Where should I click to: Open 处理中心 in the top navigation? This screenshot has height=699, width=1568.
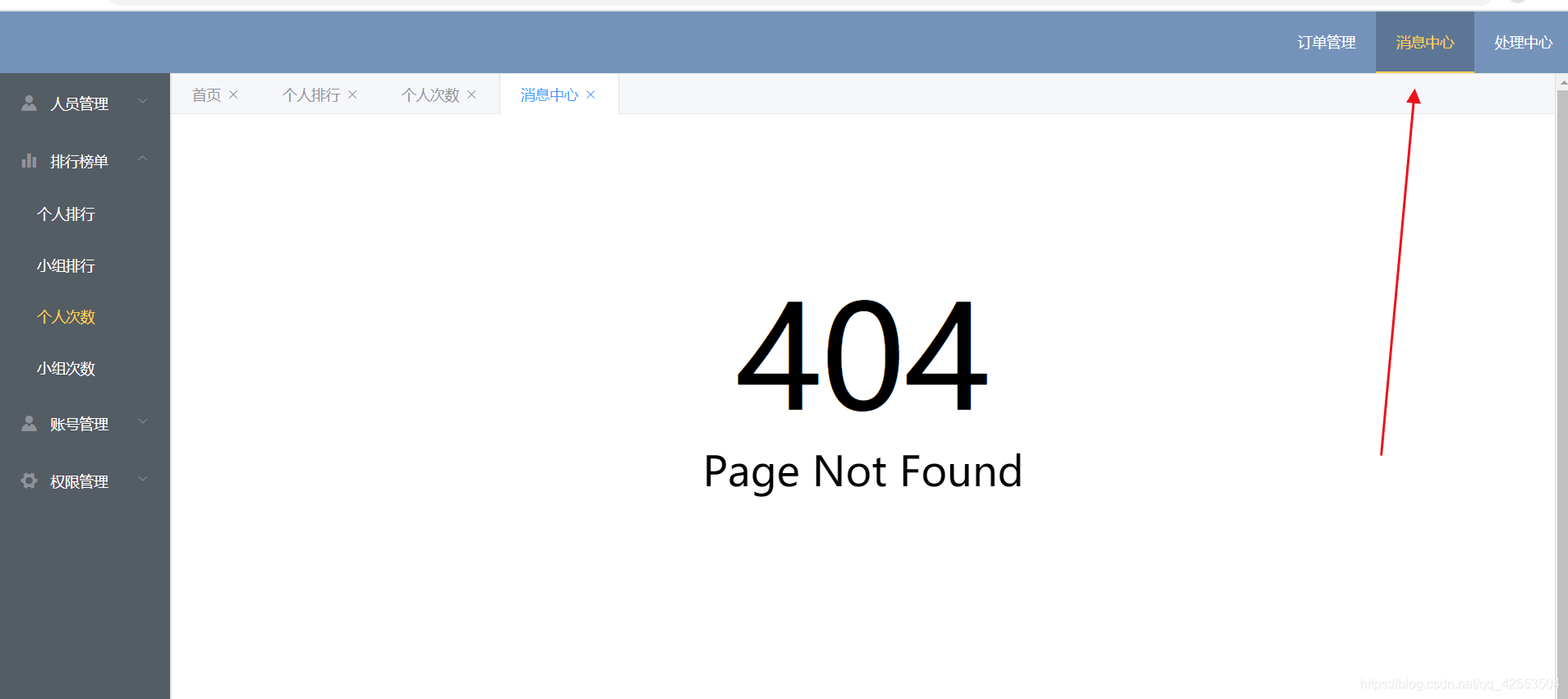click(x=1524, y=43)
